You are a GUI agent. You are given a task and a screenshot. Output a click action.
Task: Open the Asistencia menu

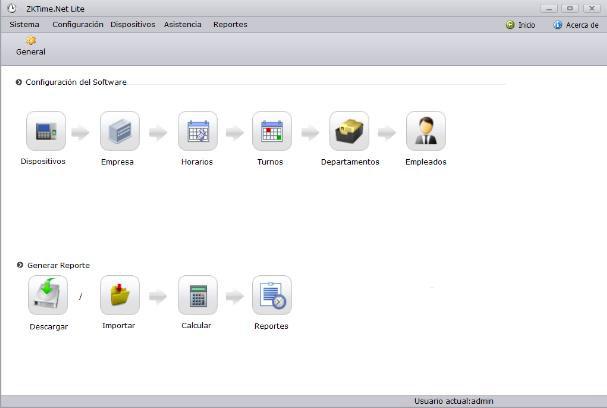point(183,24)
